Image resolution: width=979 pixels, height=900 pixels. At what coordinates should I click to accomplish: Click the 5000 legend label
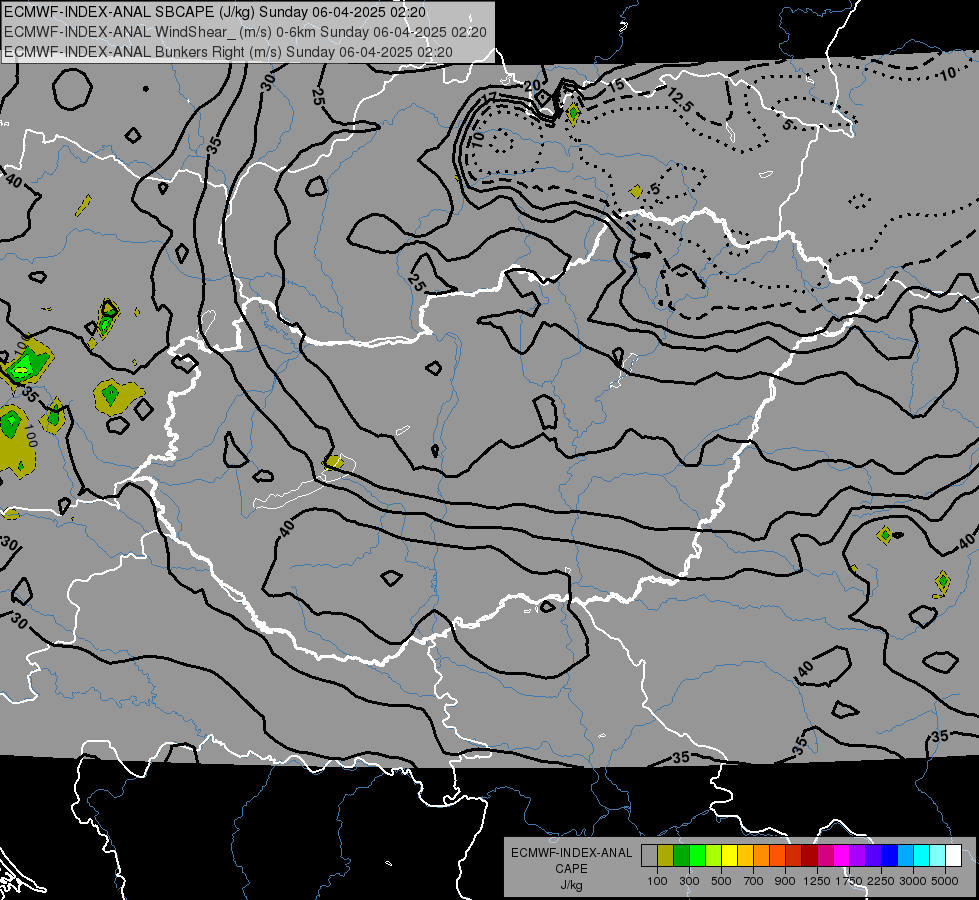click(945, 881)
